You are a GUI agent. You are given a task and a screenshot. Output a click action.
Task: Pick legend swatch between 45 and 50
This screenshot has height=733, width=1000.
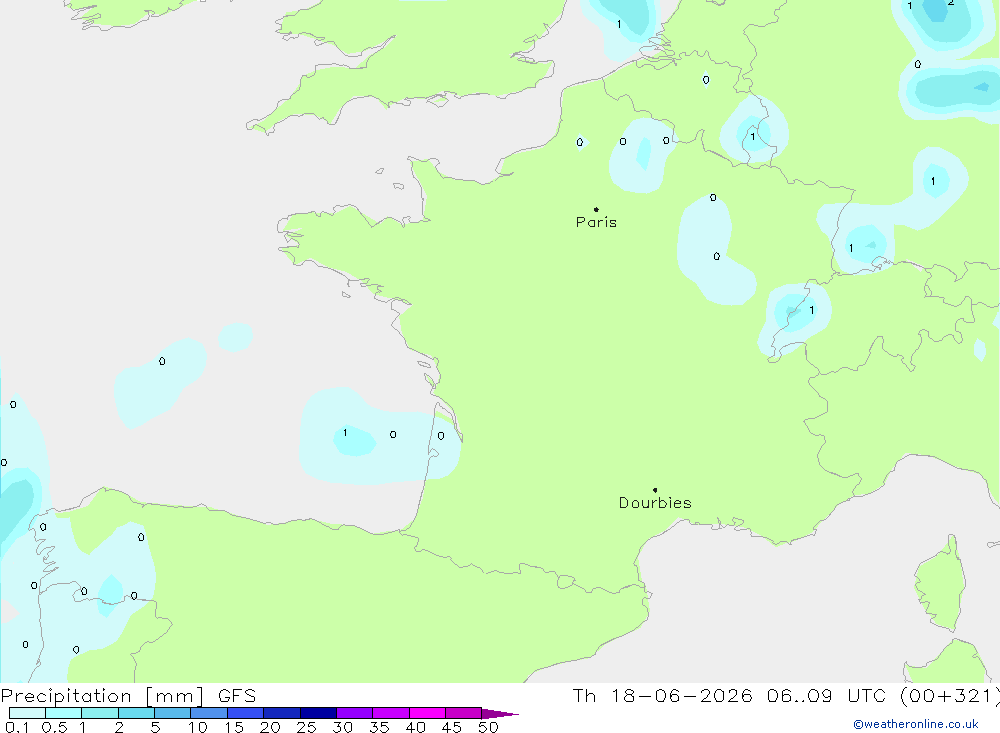(464, 713)
